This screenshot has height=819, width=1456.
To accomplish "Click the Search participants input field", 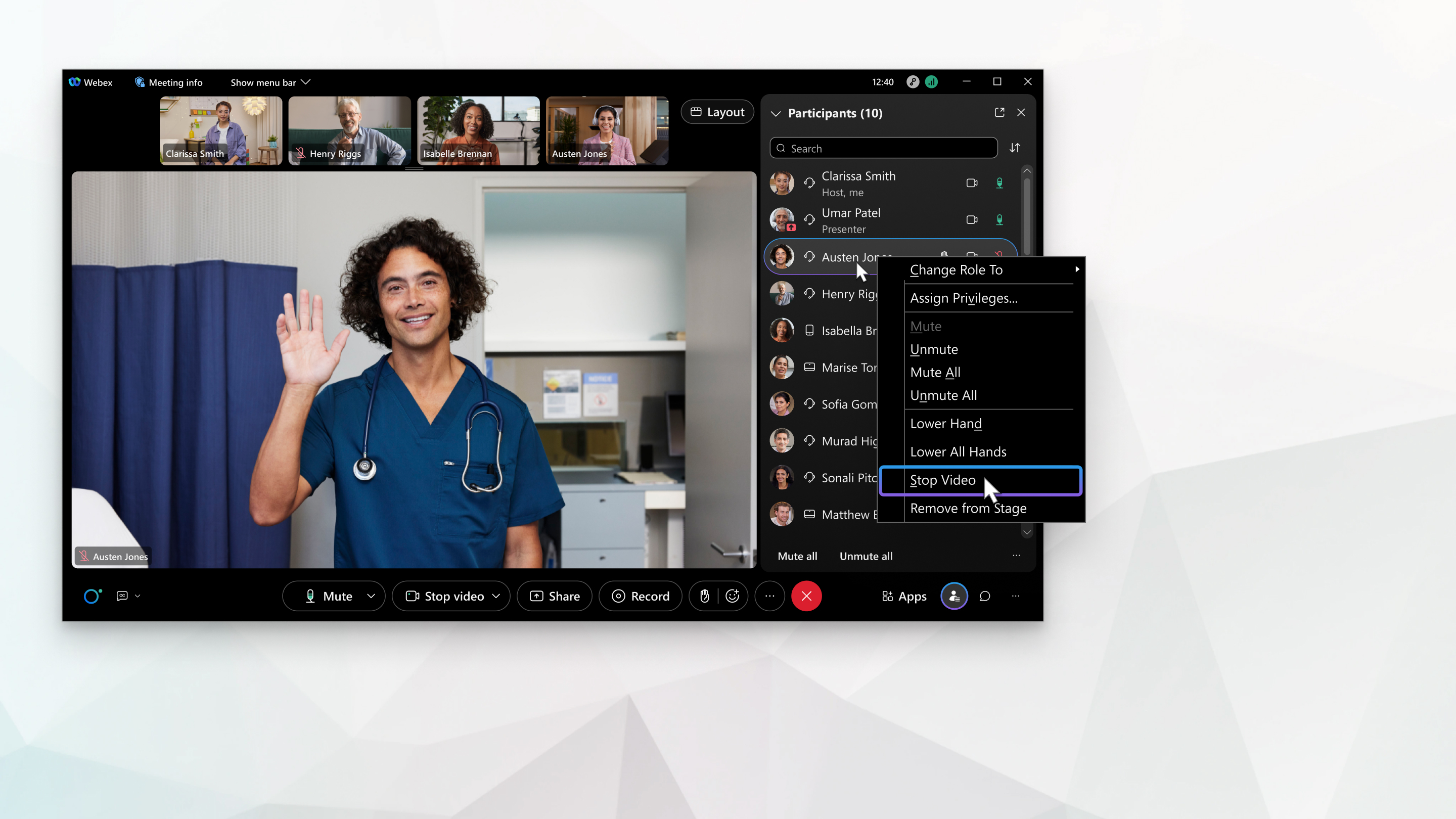I will [884, 148].
